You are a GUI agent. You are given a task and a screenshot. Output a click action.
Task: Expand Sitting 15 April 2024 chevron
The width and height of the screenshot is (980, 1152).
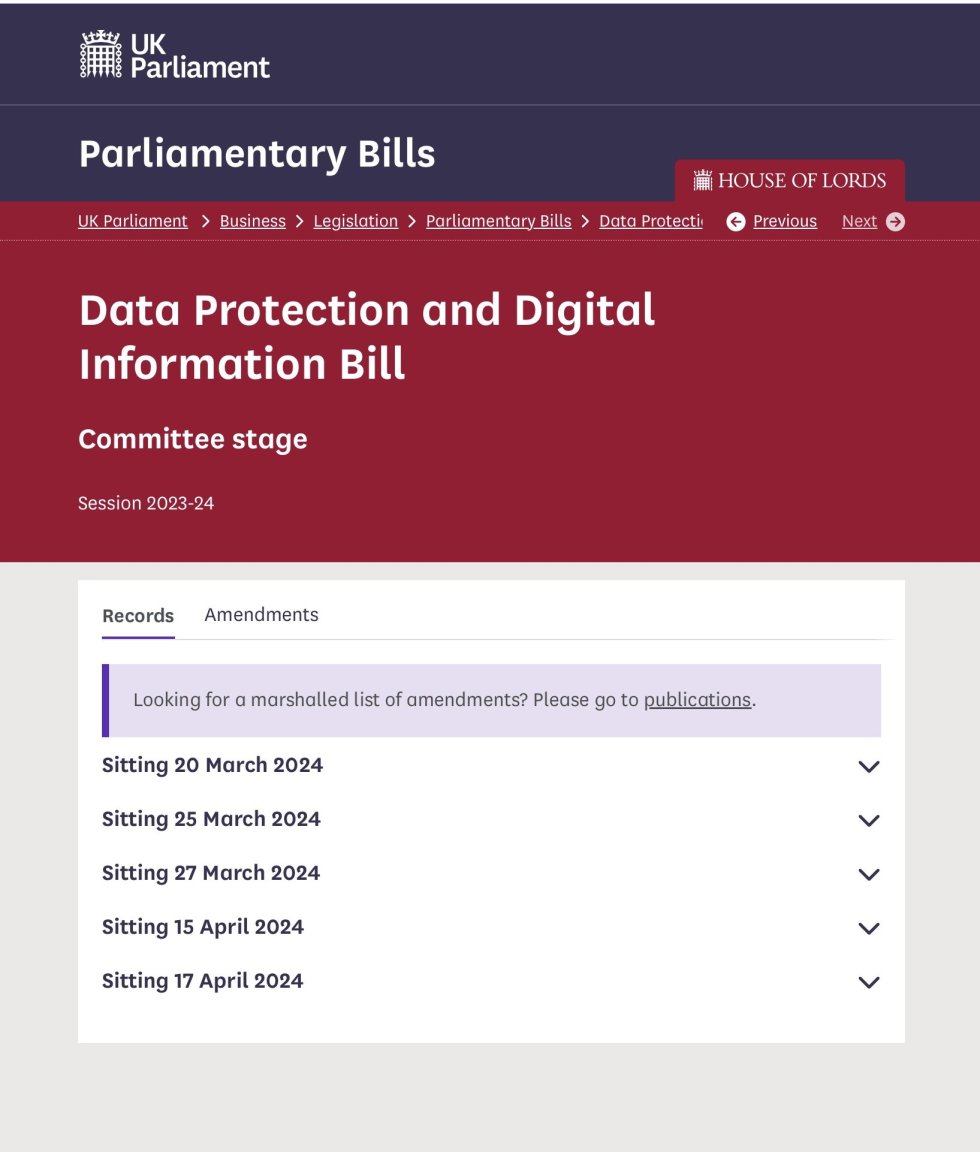click(x=869, y=928)
